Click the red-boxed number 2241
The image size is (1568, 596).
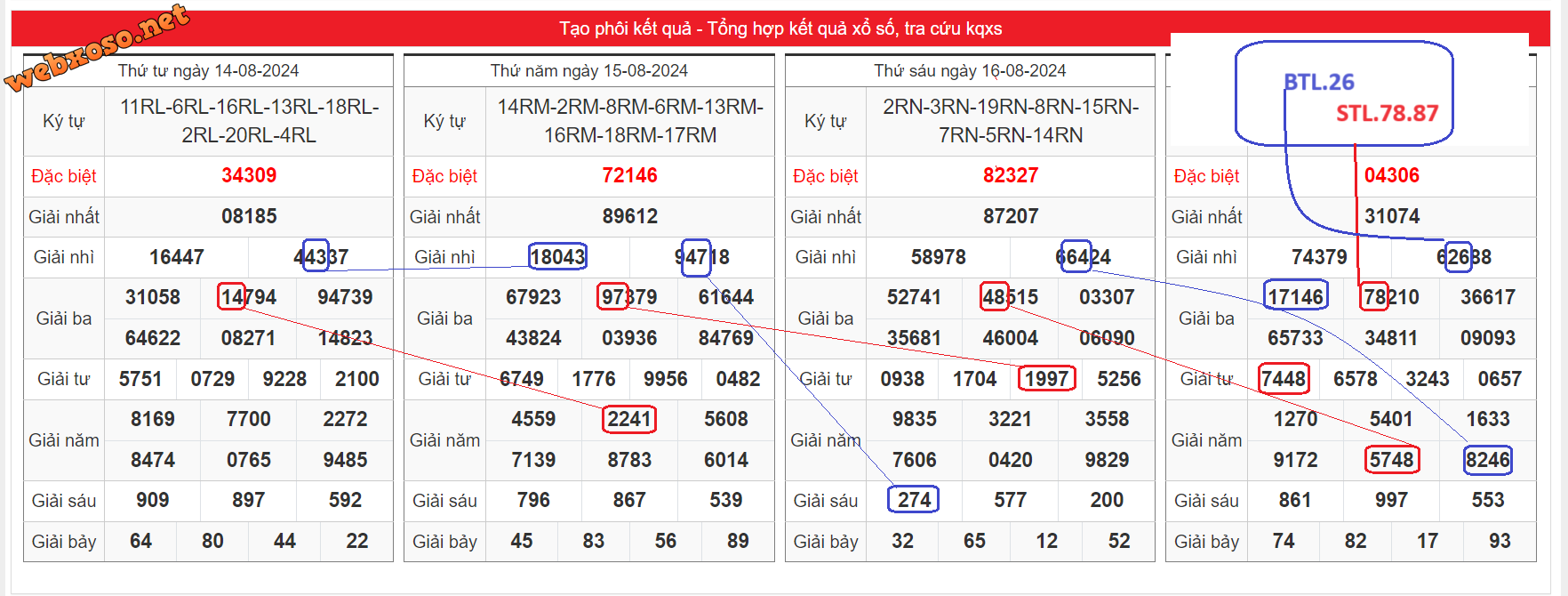(629, 419)
